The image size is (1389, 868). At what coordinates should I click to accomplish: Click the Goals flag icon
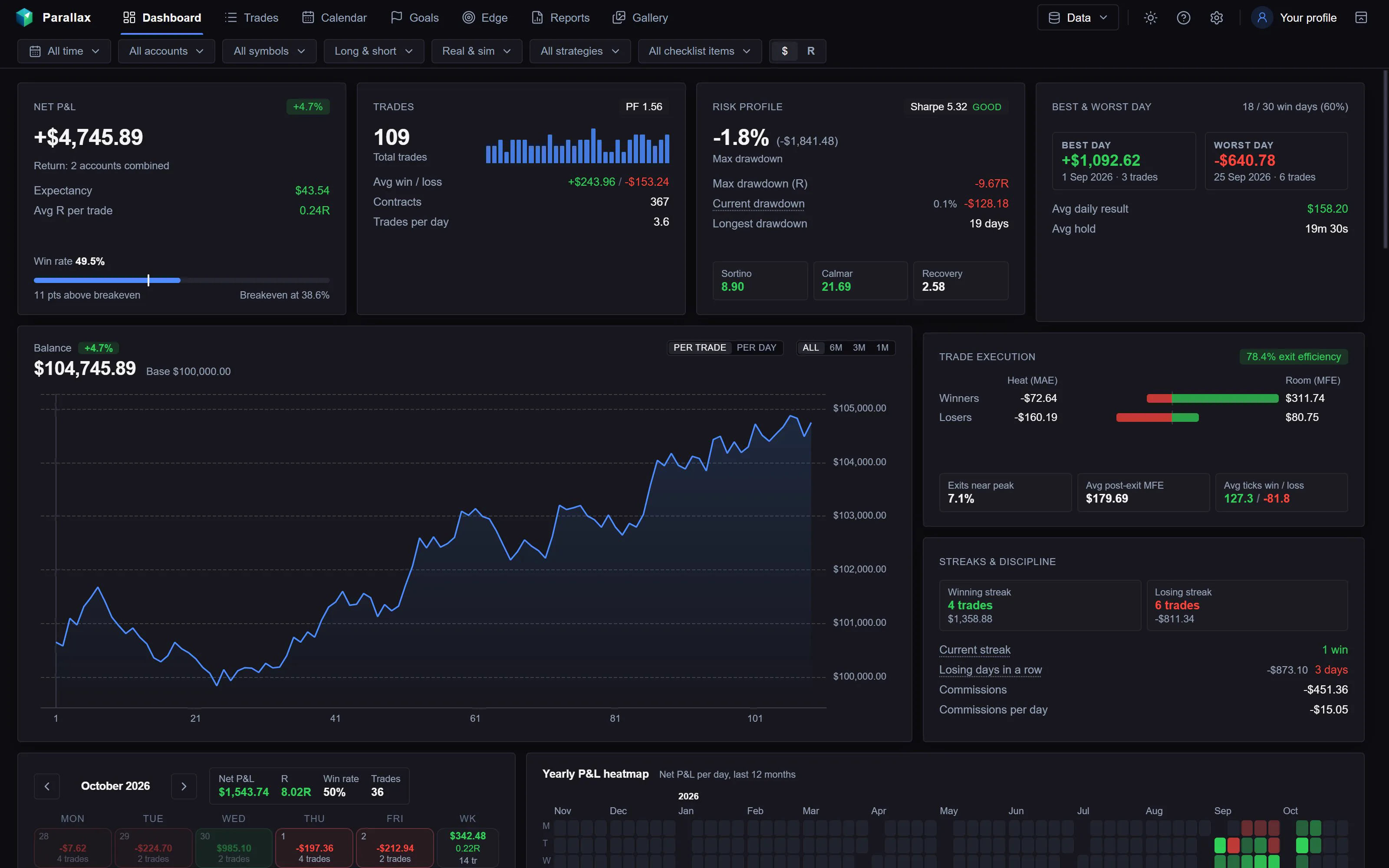(x=396, y=18)
